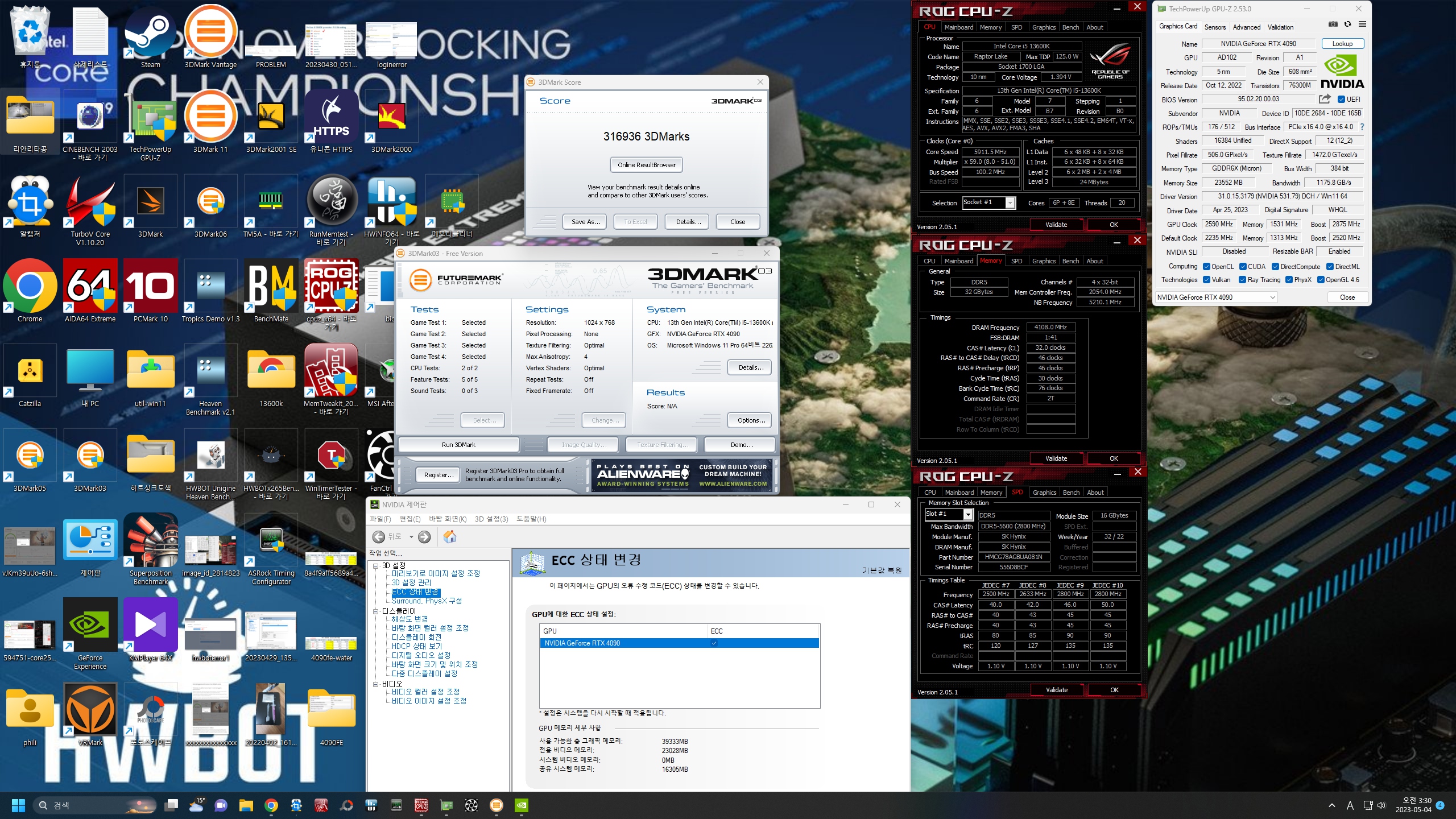Click Validate in the top CPU-Z window
The image size is (1456, 819).
[x=1056, y=225]
